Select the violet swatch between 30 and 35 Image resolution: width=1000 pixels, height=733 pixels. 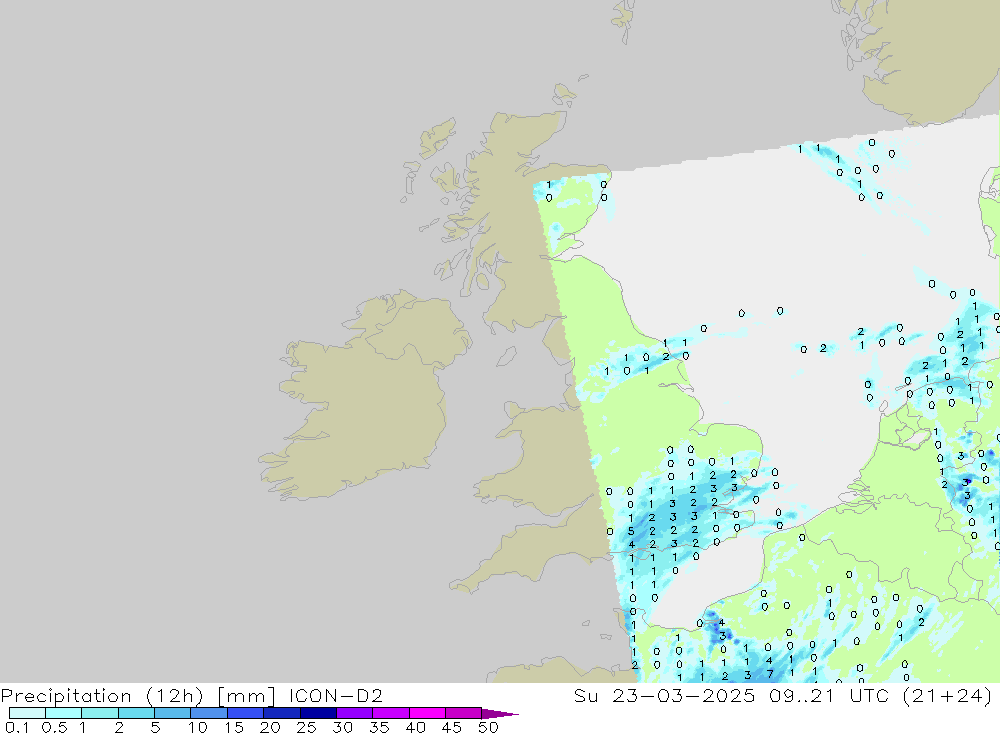click(354, 713)
